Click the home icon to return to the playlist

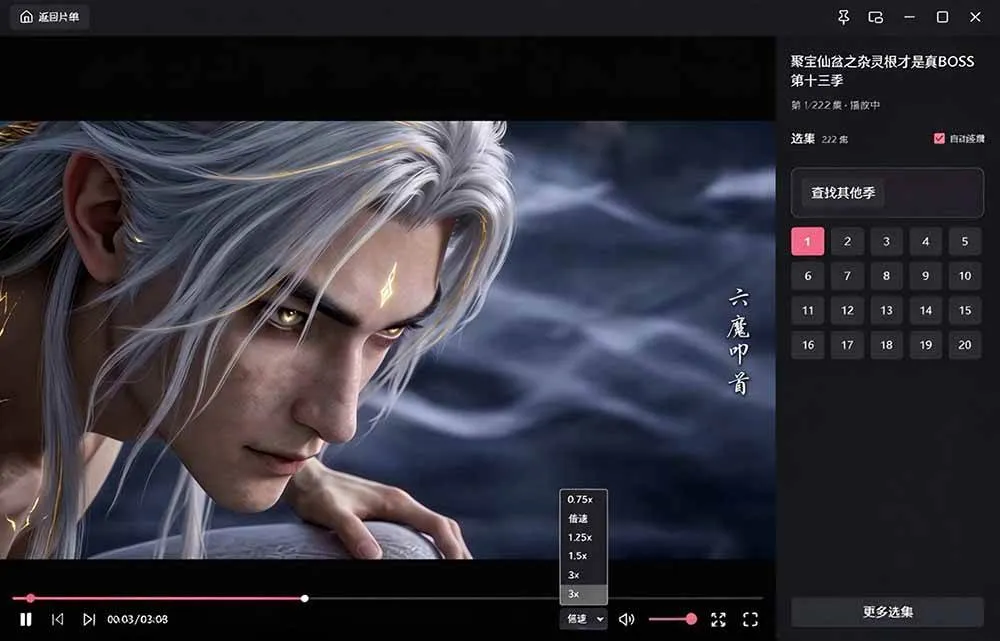[26, 17]
